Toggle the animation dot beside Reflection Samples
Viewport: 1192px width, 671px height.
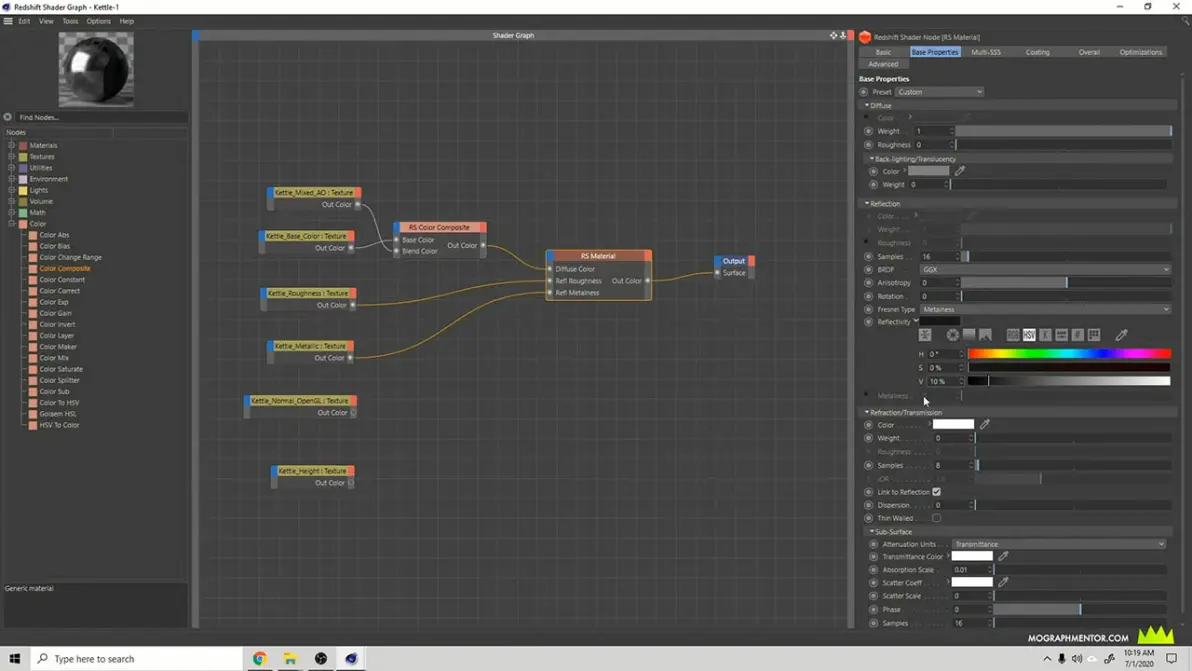pos(868,257)
